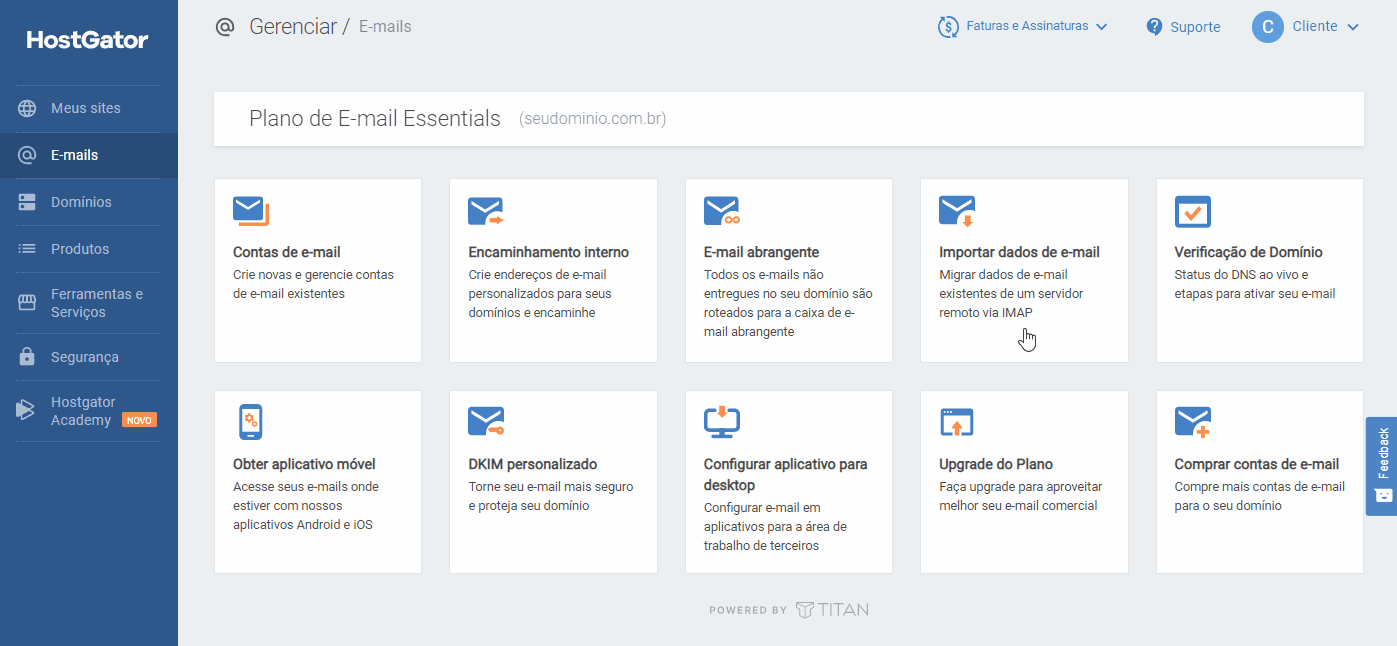
Task: Click the Titan logo in the footer
Action: [832, 609]
